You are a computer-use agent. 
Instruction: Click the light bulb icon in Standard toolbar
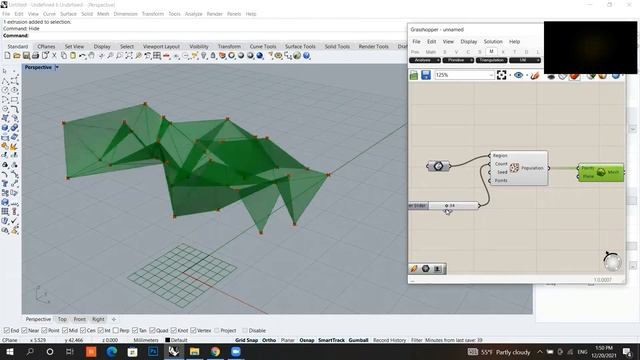pos(204,56)
